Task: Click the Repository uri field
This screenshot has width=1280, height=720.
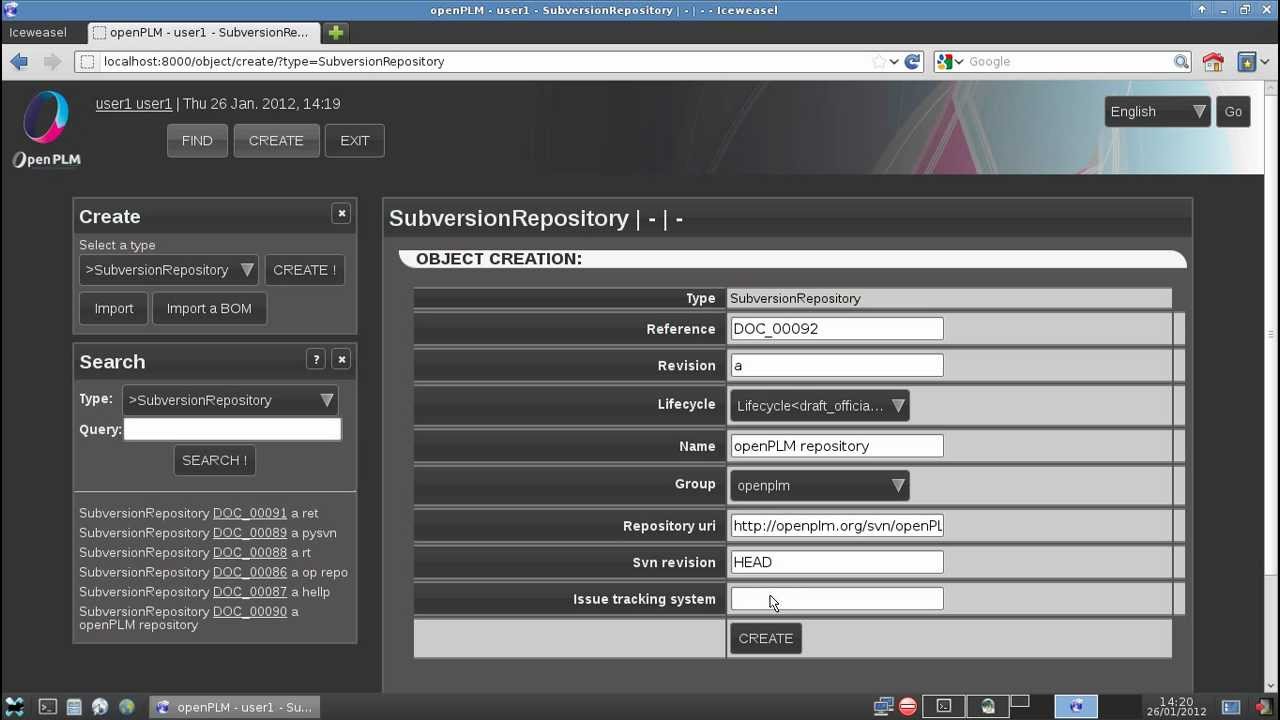Action: pos(837,526)
